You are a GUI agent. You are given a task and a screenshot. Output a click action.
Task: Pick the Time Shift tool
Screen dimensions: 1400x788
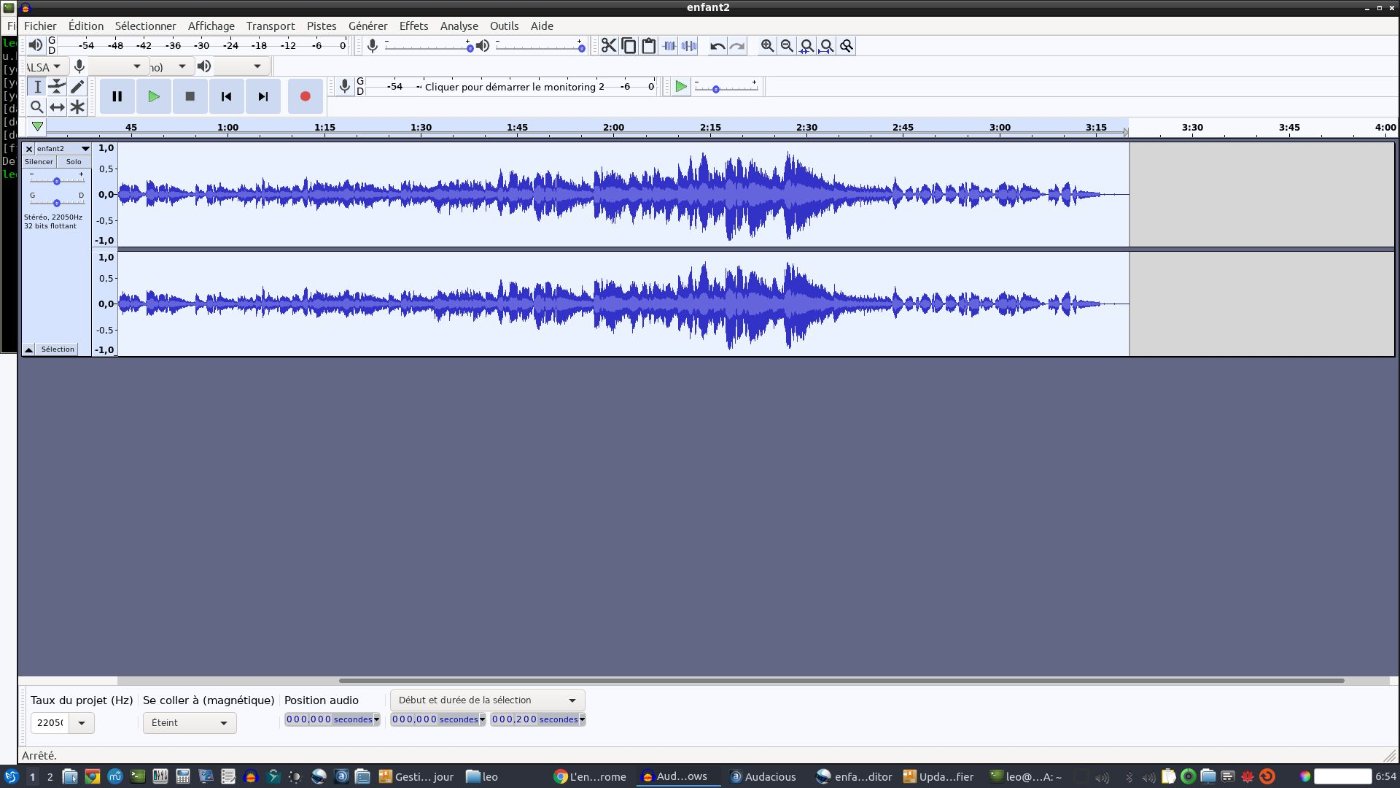[x=57, y=107]
